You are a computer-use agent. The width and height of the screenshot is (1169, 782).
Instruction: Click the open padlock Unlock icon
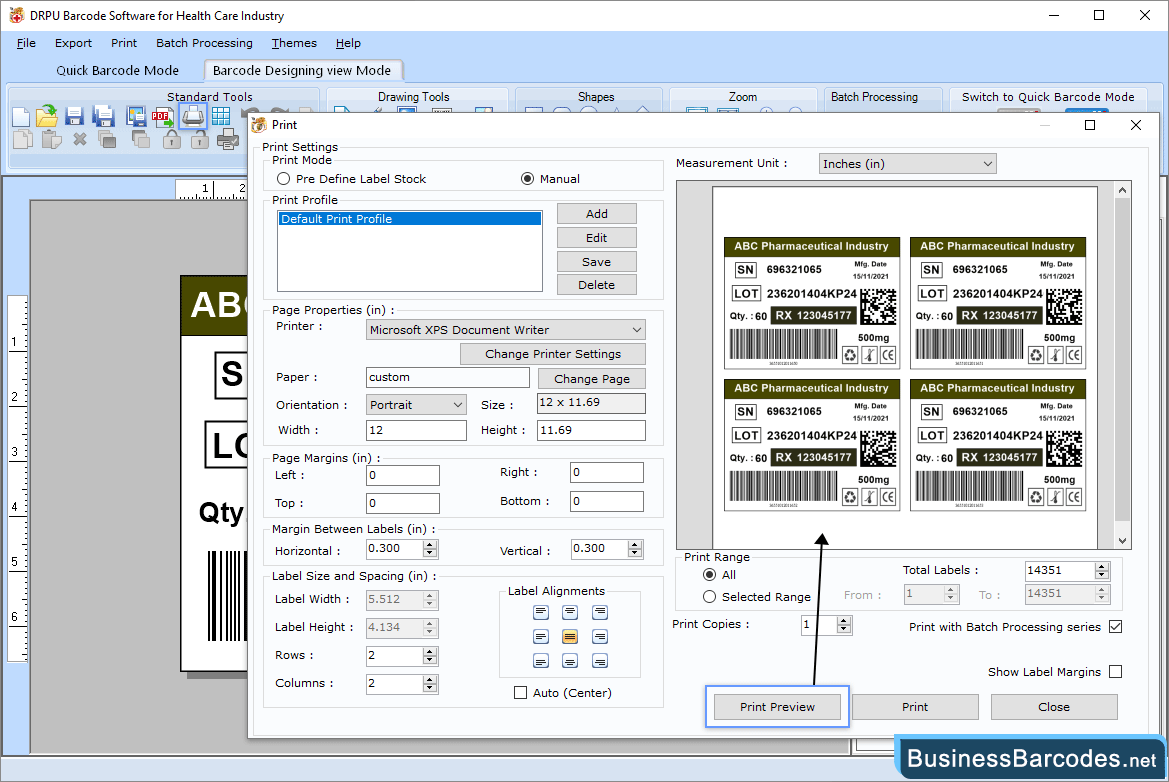(200, 139)
